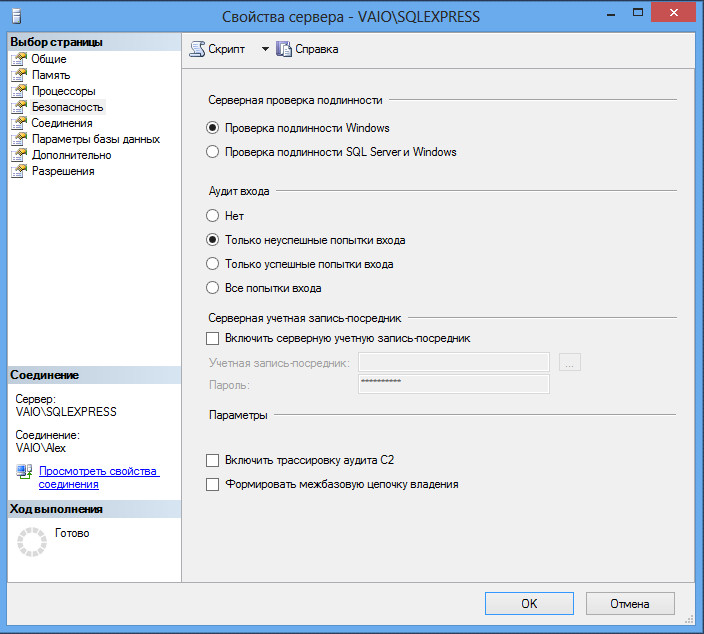The width and height of the screenshot is (704, 634).
Task: Open the Процессоры page
Action: point(63,91)
